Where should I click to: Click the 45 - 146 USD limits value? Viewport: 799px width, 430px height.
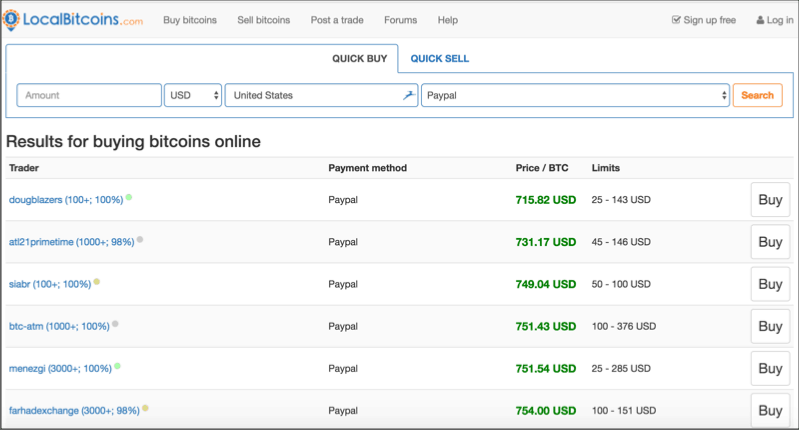point(621,242)
